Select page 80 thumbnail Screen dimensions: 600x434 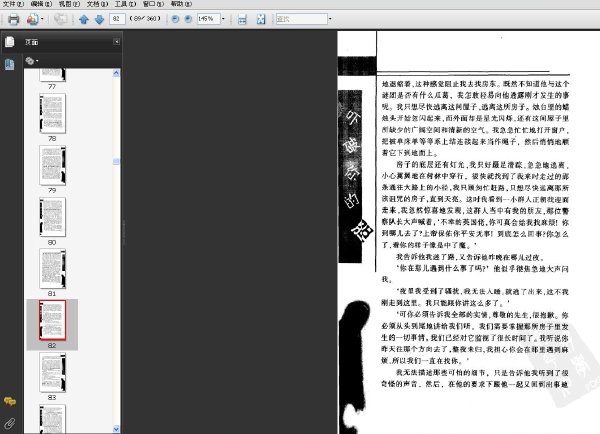(52, 217)
